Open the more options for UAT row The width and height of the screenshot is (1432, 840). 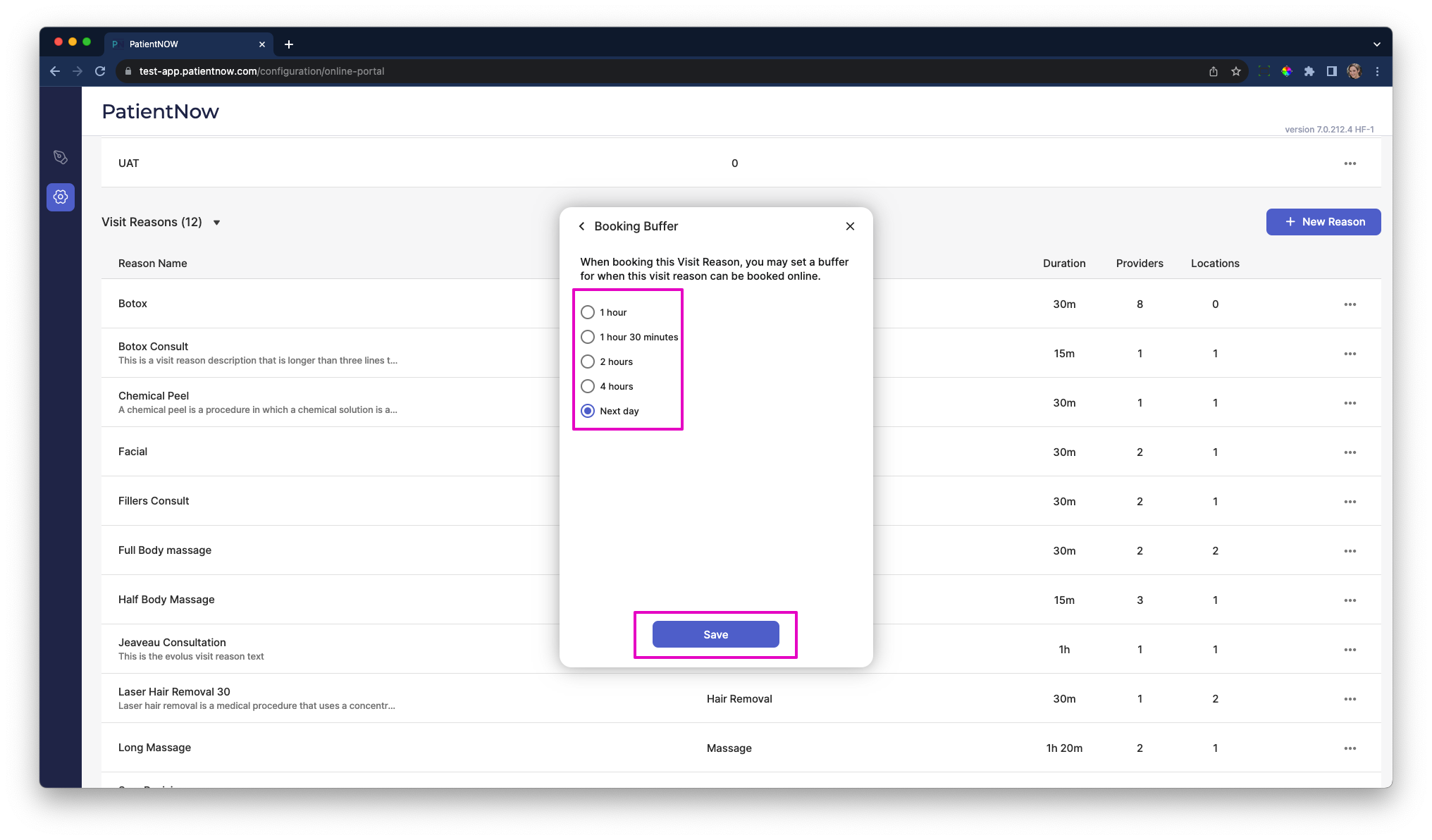(1350, 163)
